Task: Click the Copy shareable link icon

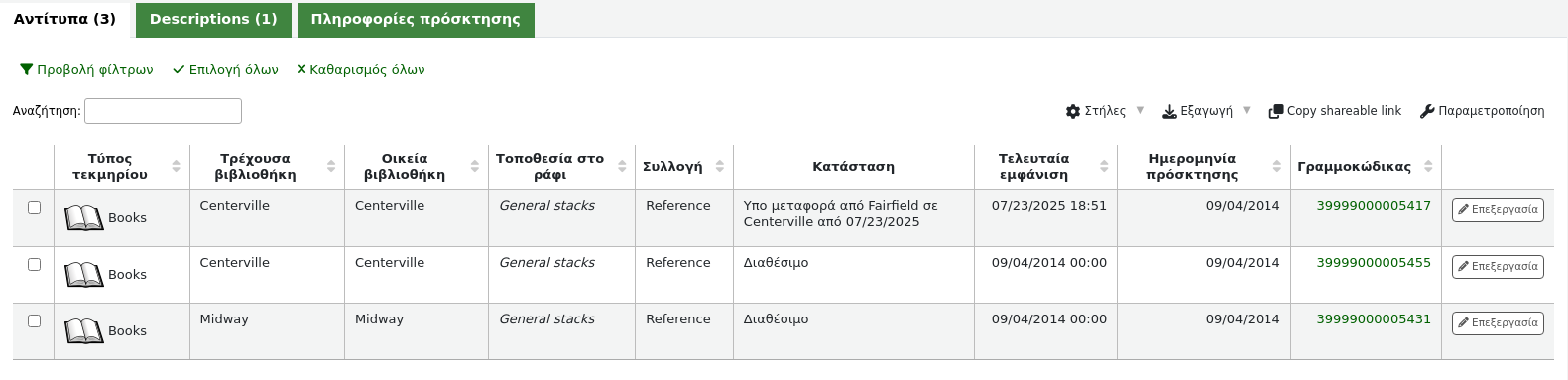Action: coord(1276,111)
